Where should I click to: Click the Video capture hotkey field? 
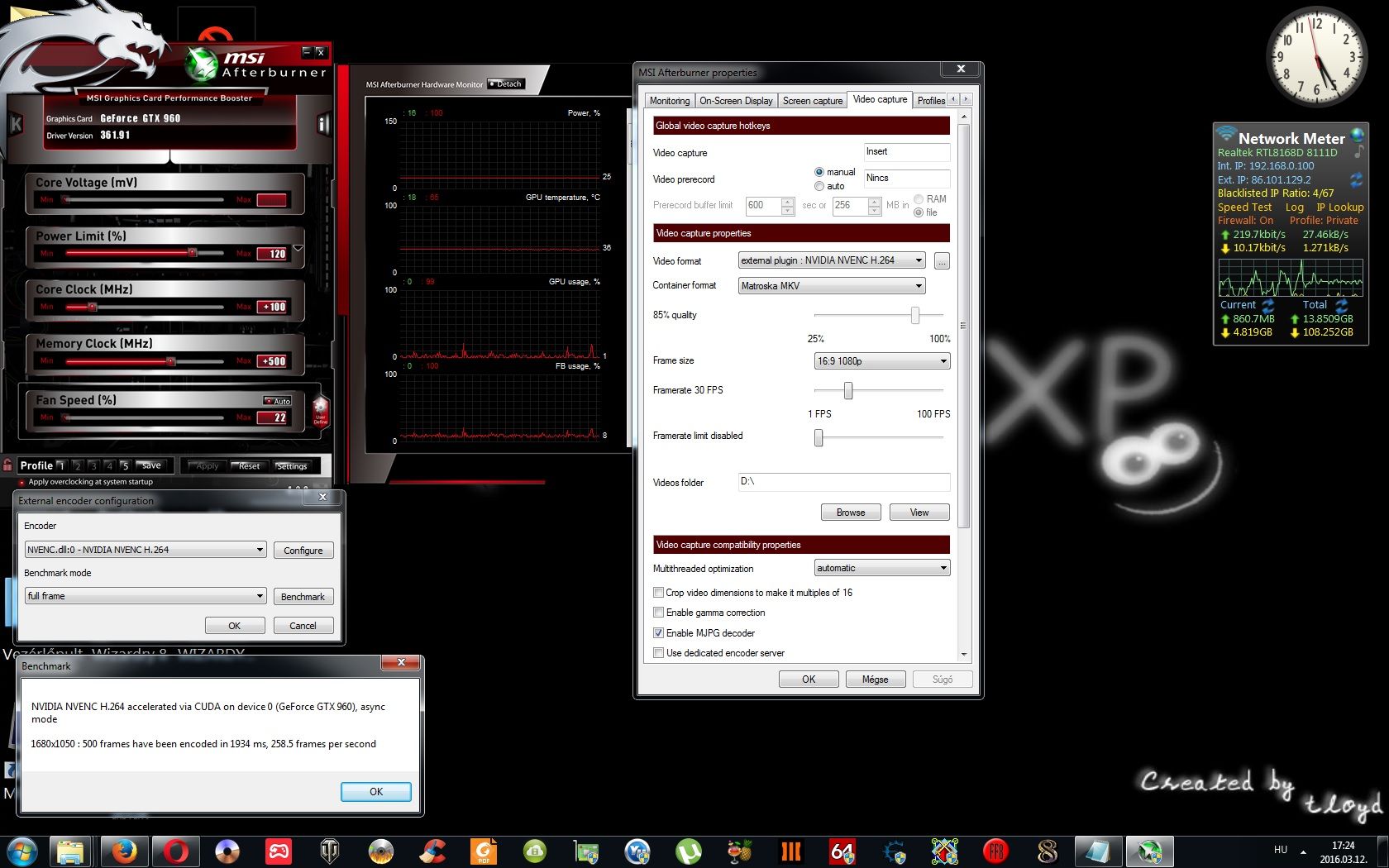pyautogui.click(x=907, y=152)
